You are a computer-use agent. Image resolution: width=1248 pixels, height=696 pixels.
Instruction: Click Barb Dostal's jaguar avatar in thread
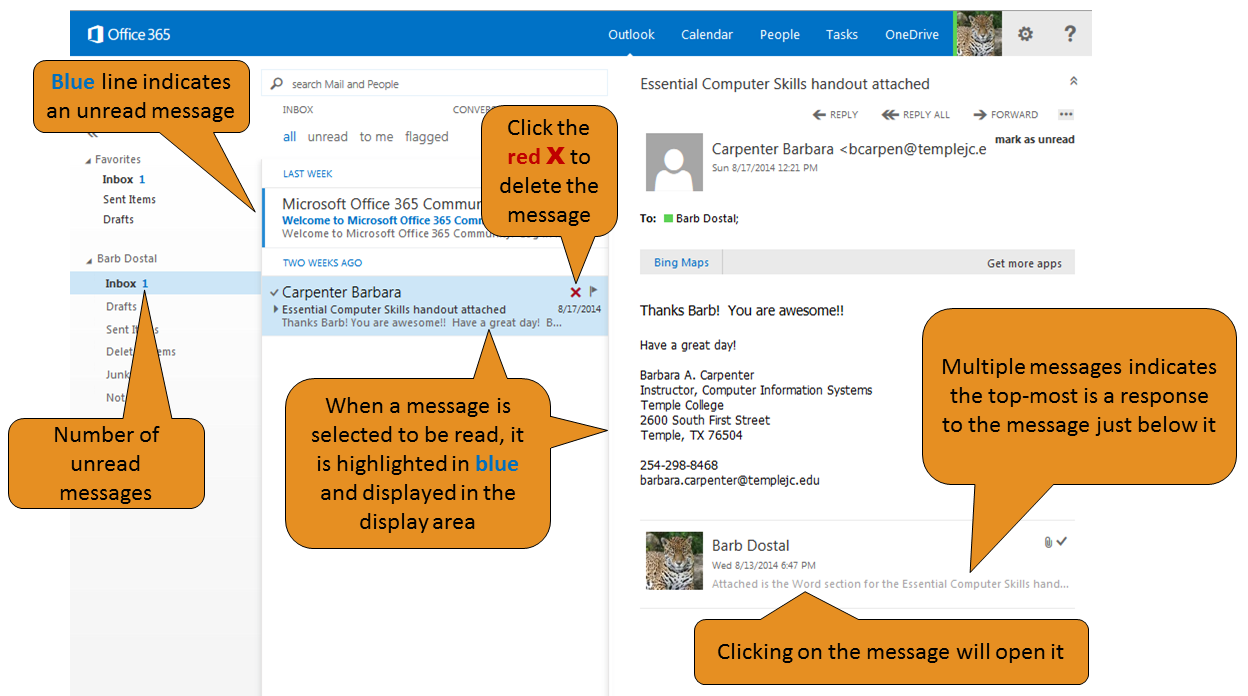click(675, 561)
